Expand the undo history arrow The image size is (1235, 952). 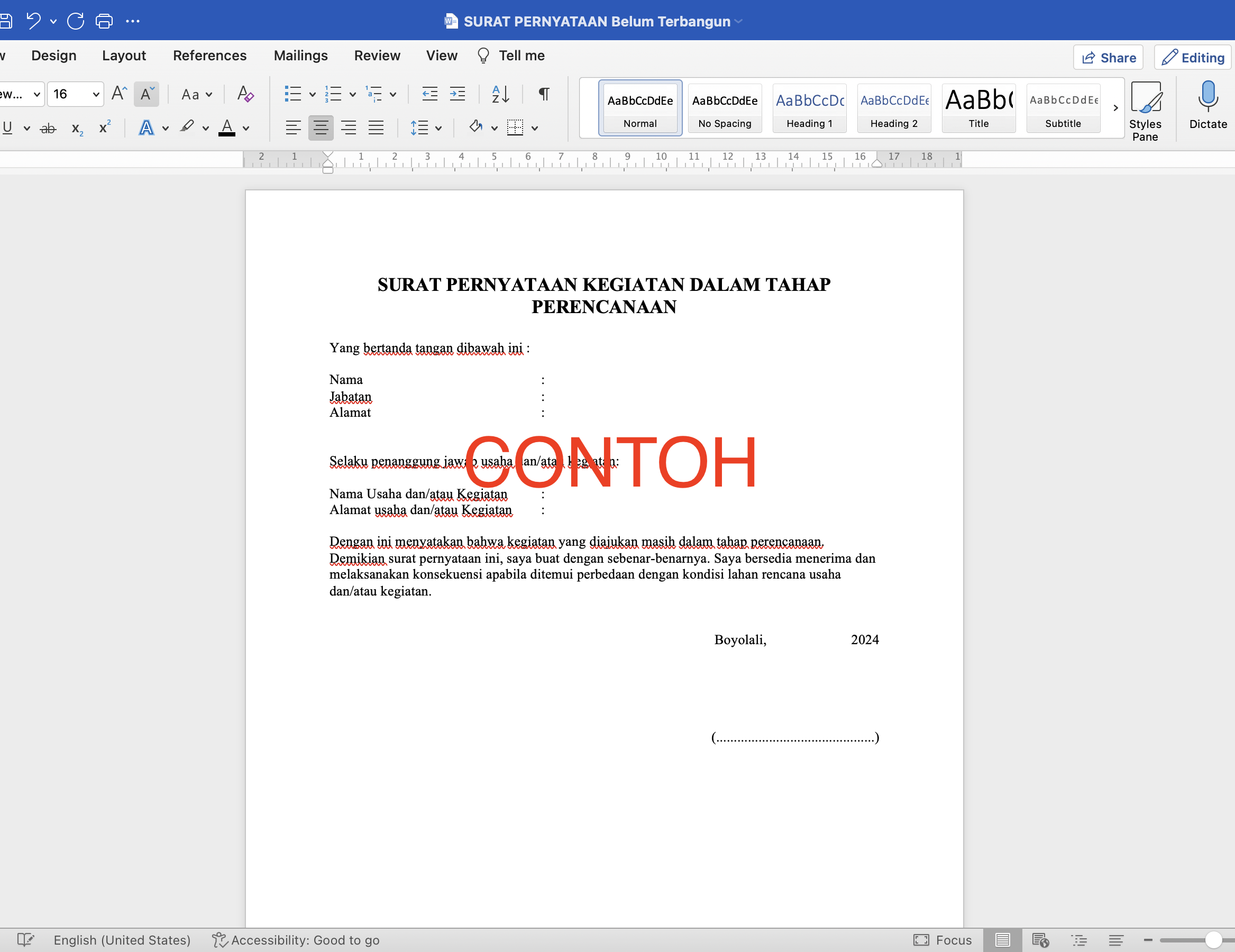pos(53,22)
